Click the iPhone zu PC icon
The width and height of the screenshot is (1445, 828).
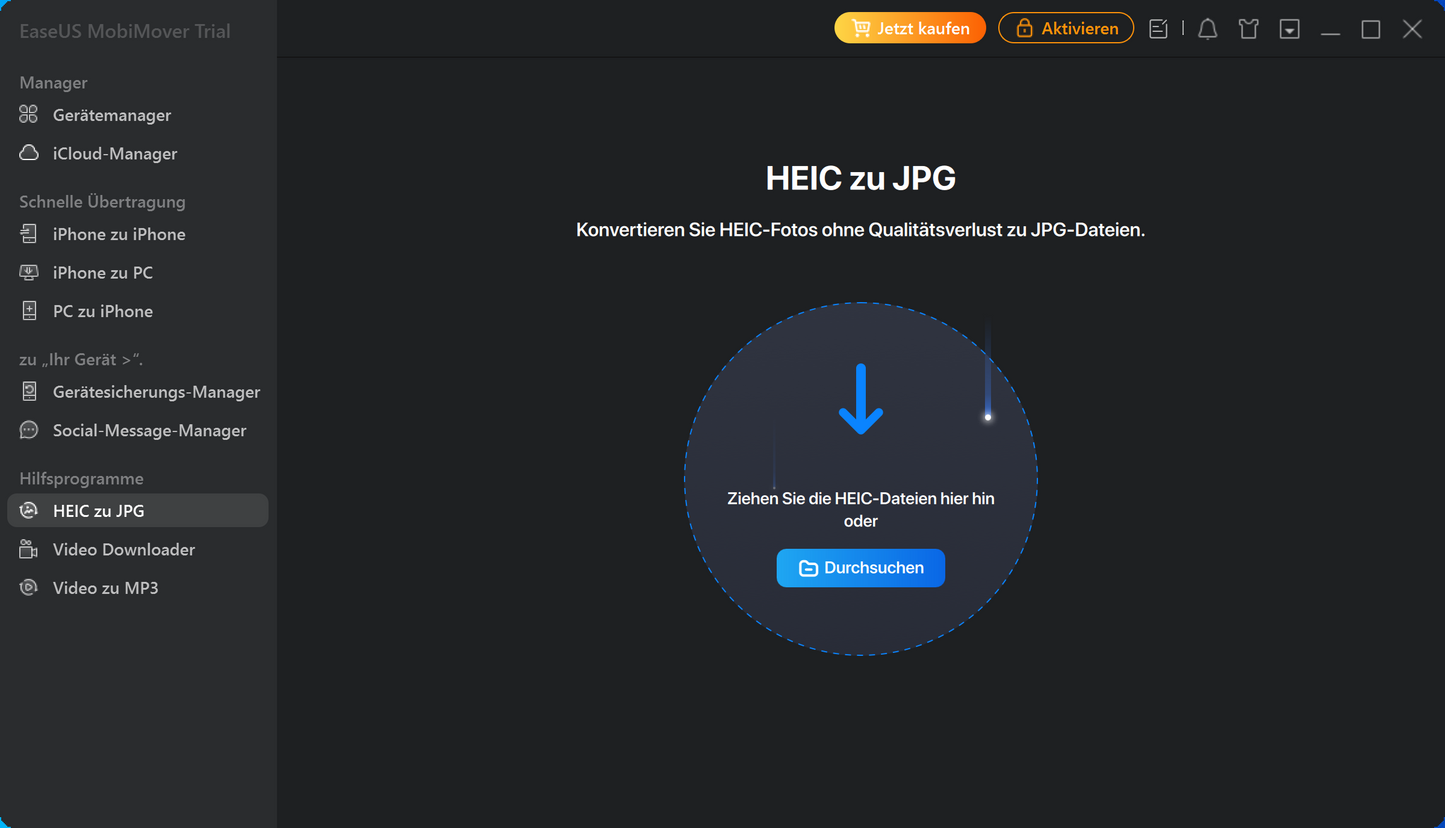click(x=29, y=273)
